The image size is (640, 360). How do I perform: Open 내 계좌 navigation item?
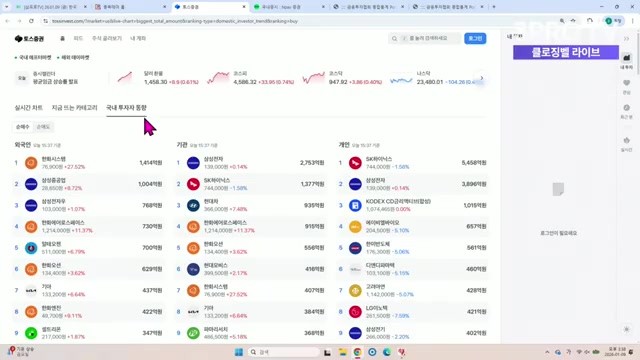(138, 38)
